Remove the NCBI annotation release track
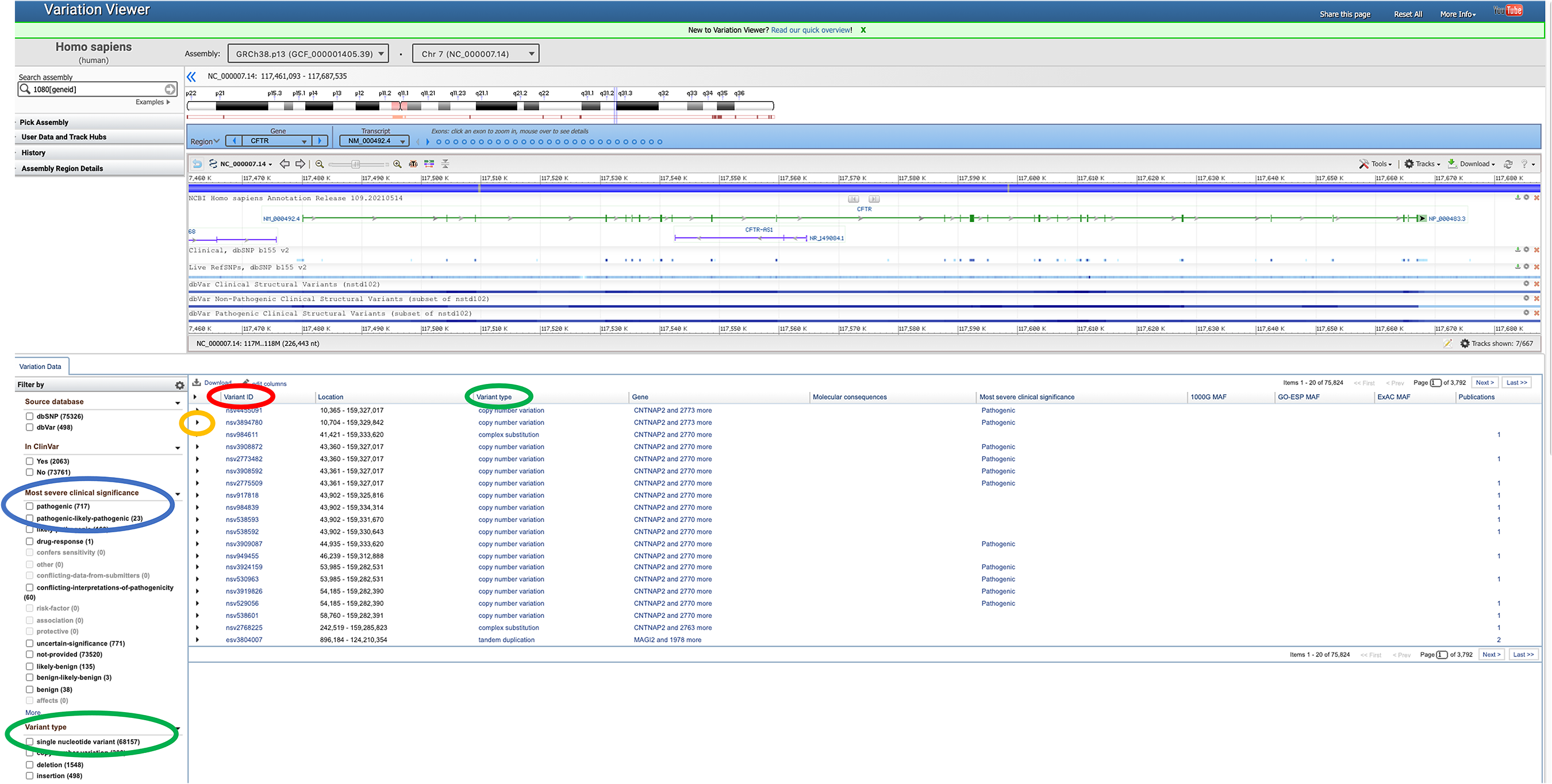Image resolution: width=1552 pixels, height=784 pixels. (x=1536, y=198)
